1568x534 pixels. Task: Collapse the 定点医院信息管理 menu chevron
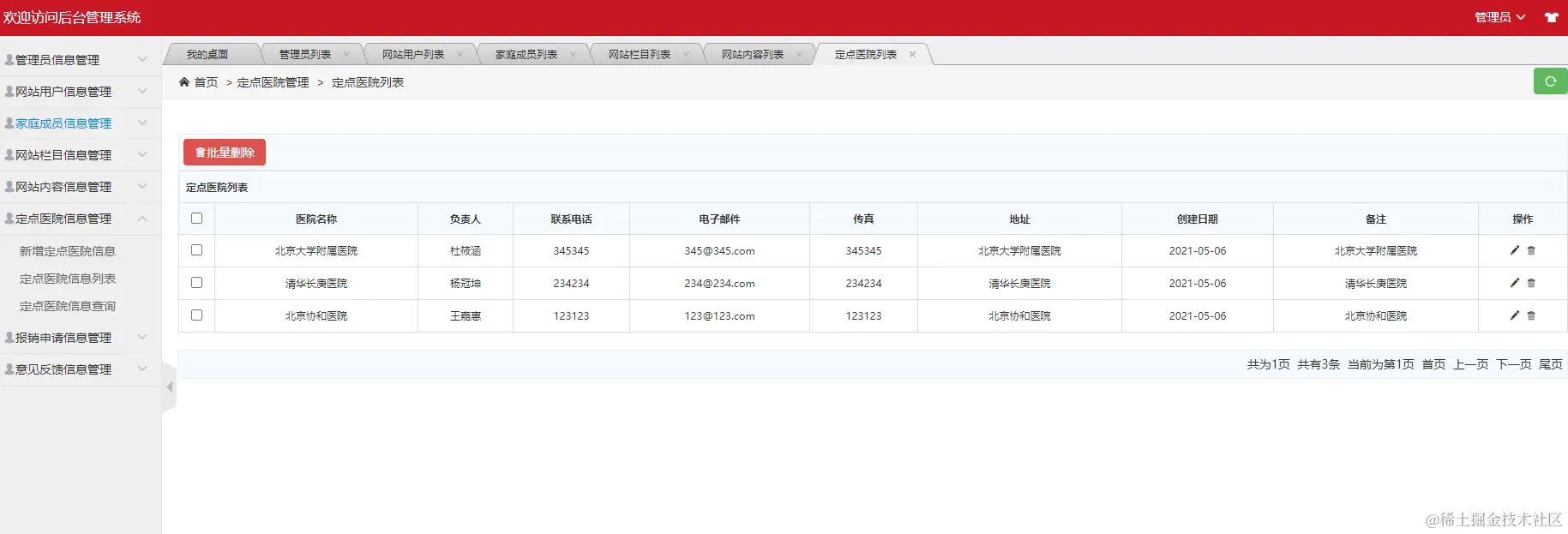coord(142,219)
